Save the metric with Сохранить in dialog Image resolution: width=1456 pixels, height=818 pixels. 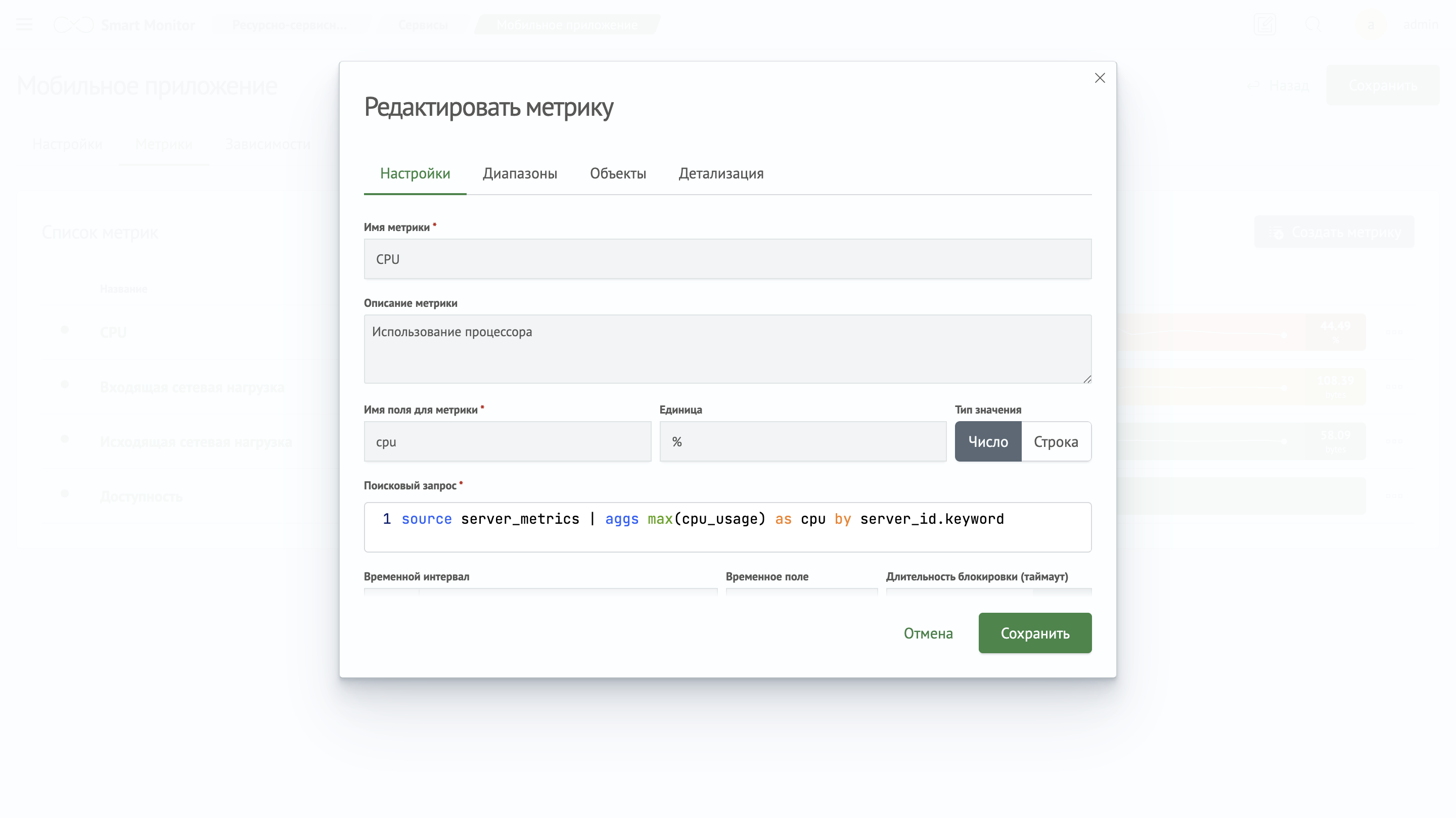tap(1035, 633)
